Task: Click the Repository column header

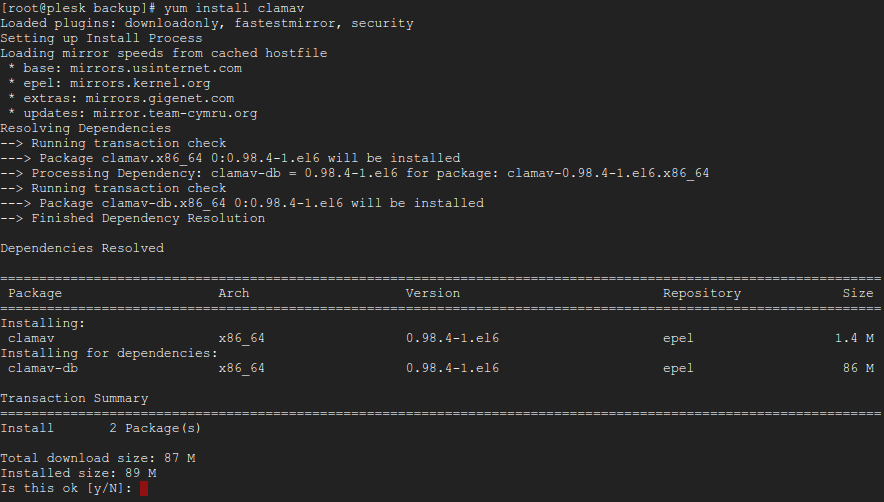Action: coord(702,293)
